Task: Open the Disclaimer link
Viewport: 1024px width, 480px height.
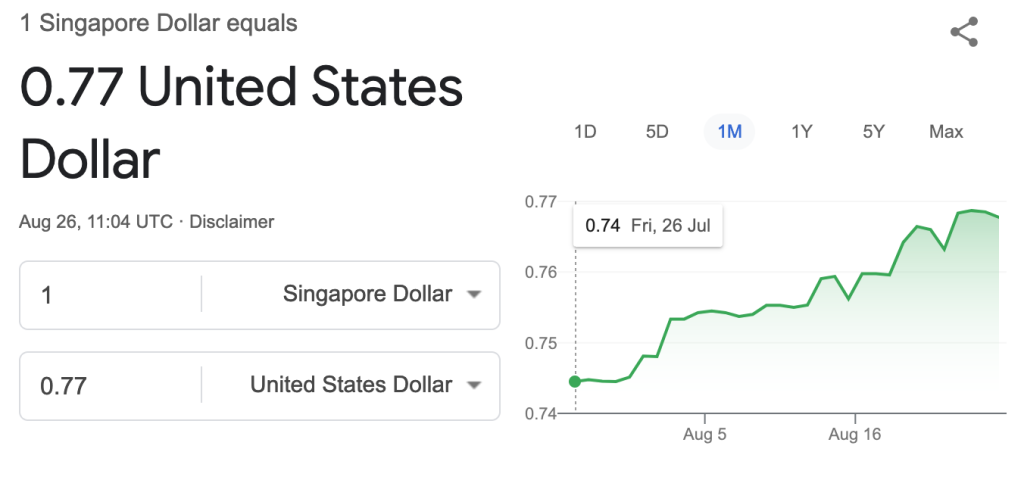Action: coord(232,222)
